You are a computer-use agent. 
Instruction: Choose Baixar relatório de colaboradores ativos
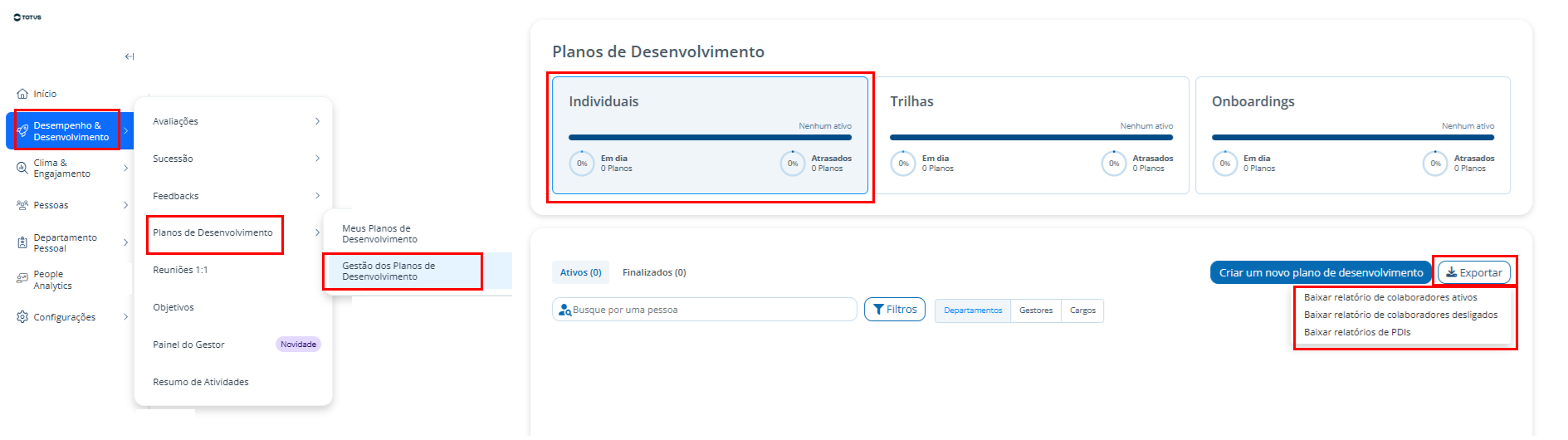[1390, 297]
